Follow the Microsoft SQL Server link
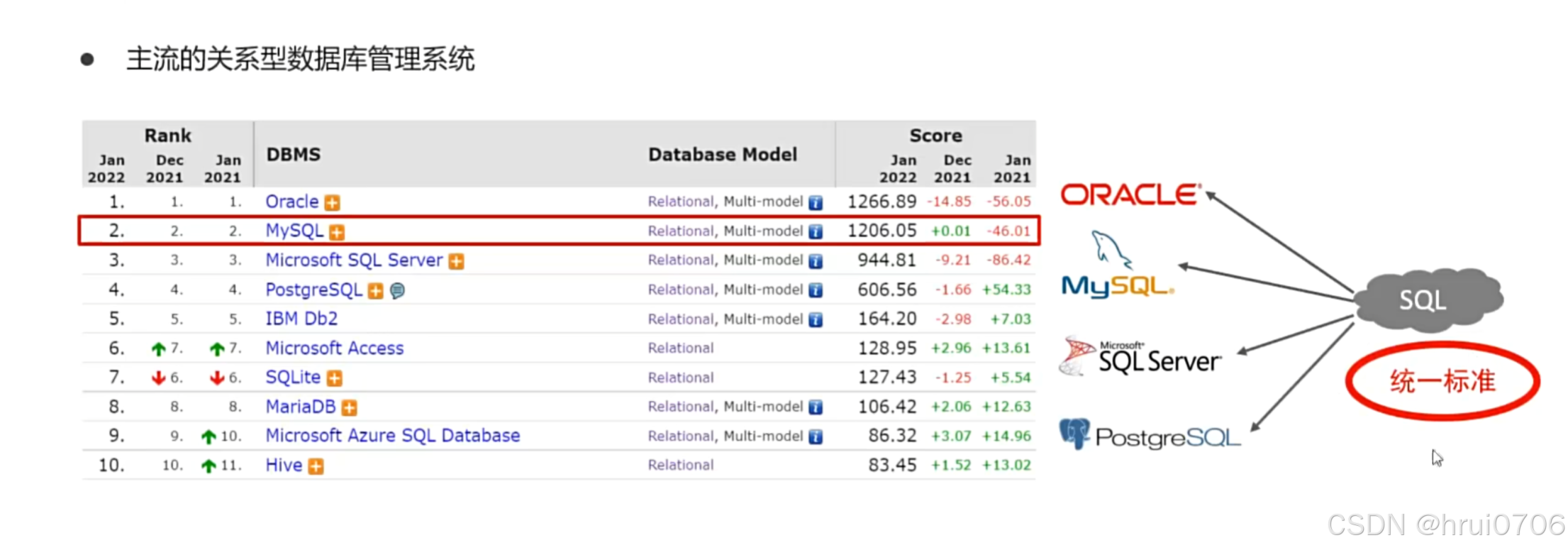The height and width of the screenshot is (550, 1568). [x=354, y=260]
